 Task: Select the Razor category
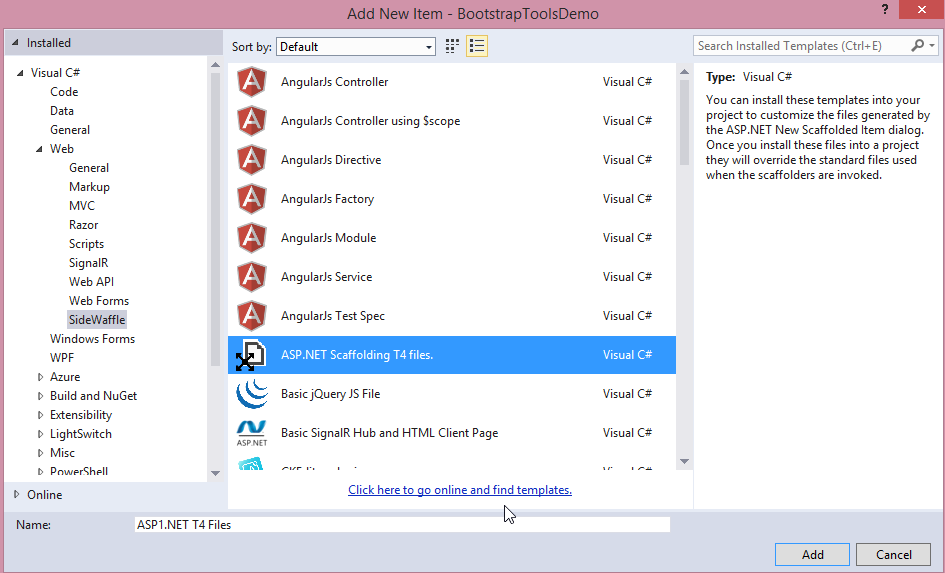click(83, 225)
